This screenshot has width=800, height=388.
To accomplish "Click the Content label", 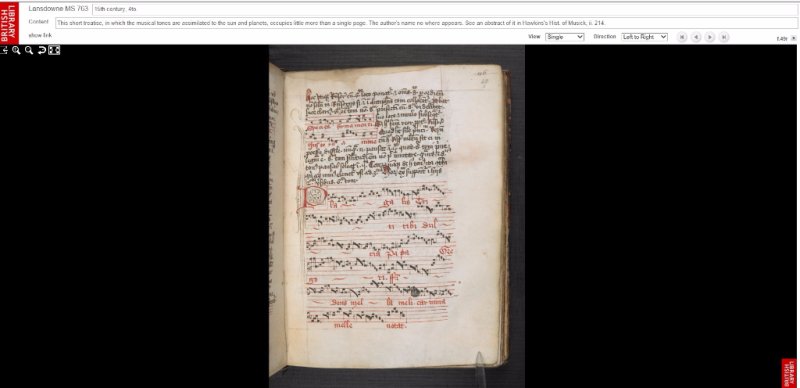I will pyautogui.click(x=39, y=21).
